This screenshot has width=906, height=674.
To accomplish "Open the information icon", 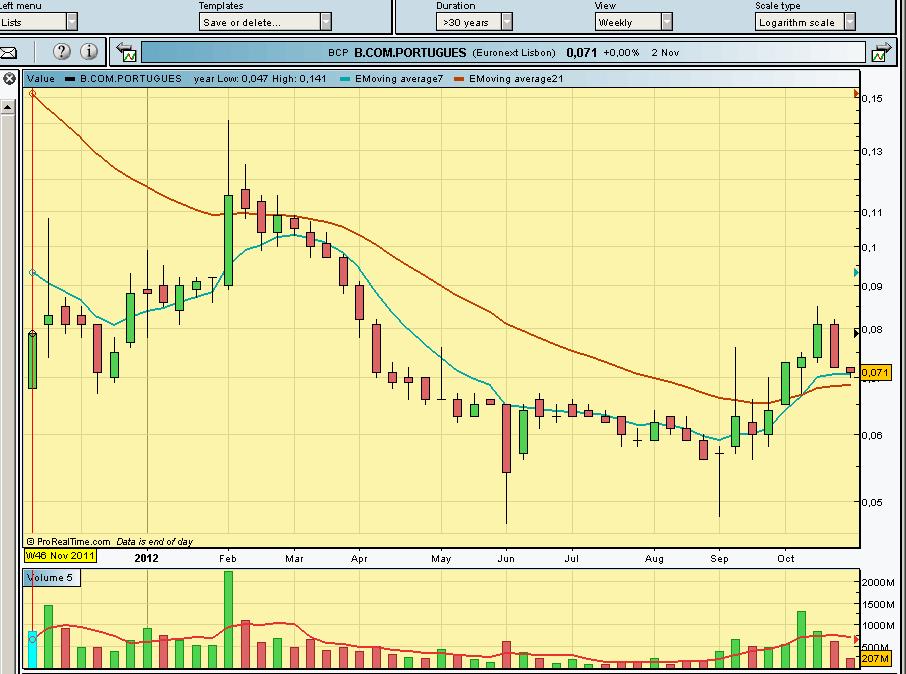I will coord(88,51).
